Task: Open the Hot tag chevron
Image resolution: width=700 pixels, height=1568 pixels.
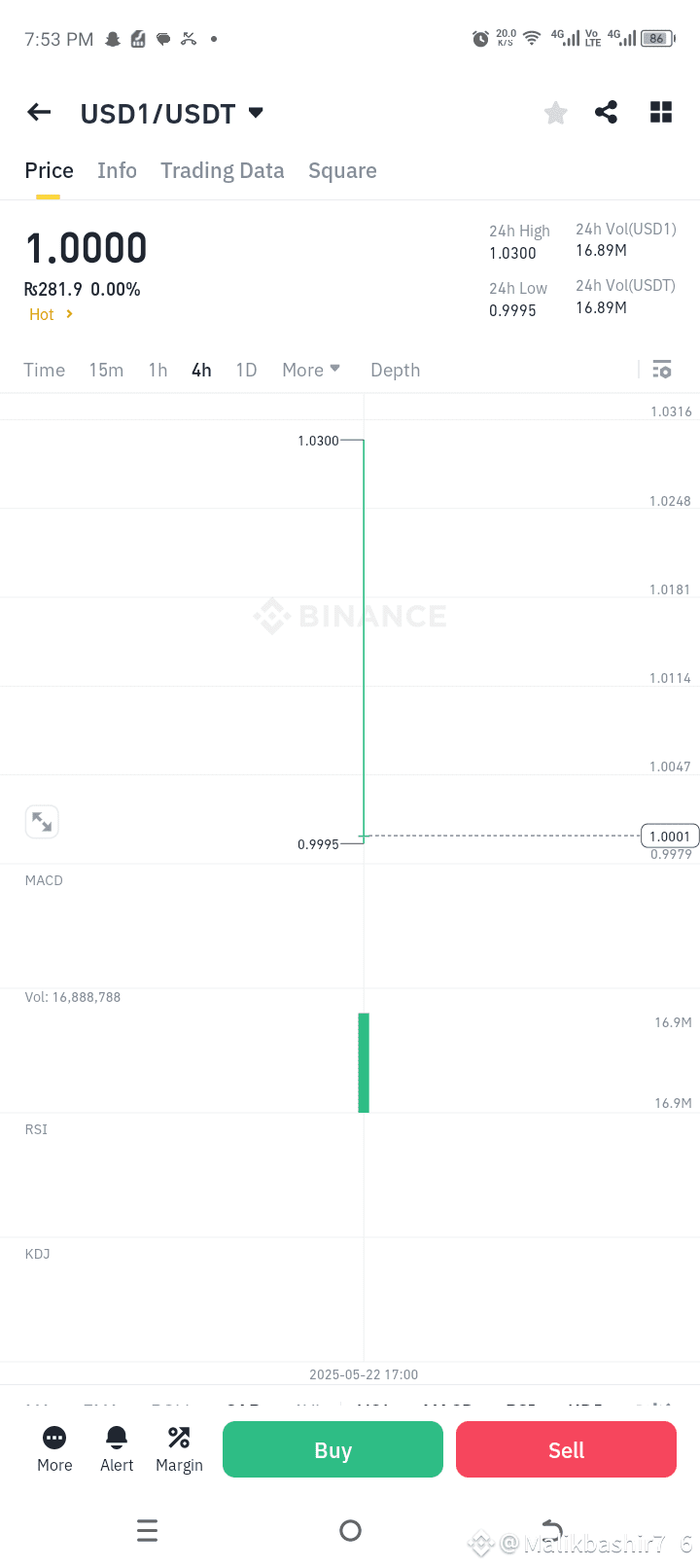Action: pyautogui.click(x=69, y=314)
